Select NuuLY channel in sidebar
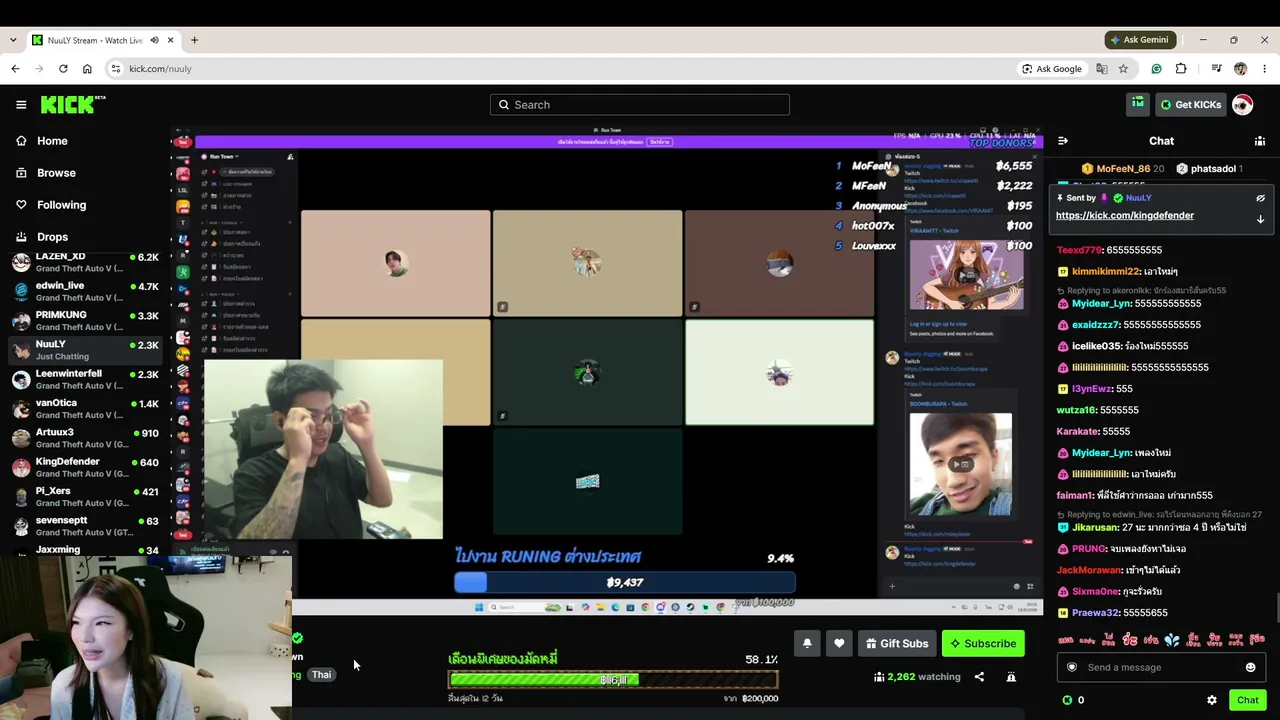The width and height of the screenshot is (1280, 720). pos(84,350)
